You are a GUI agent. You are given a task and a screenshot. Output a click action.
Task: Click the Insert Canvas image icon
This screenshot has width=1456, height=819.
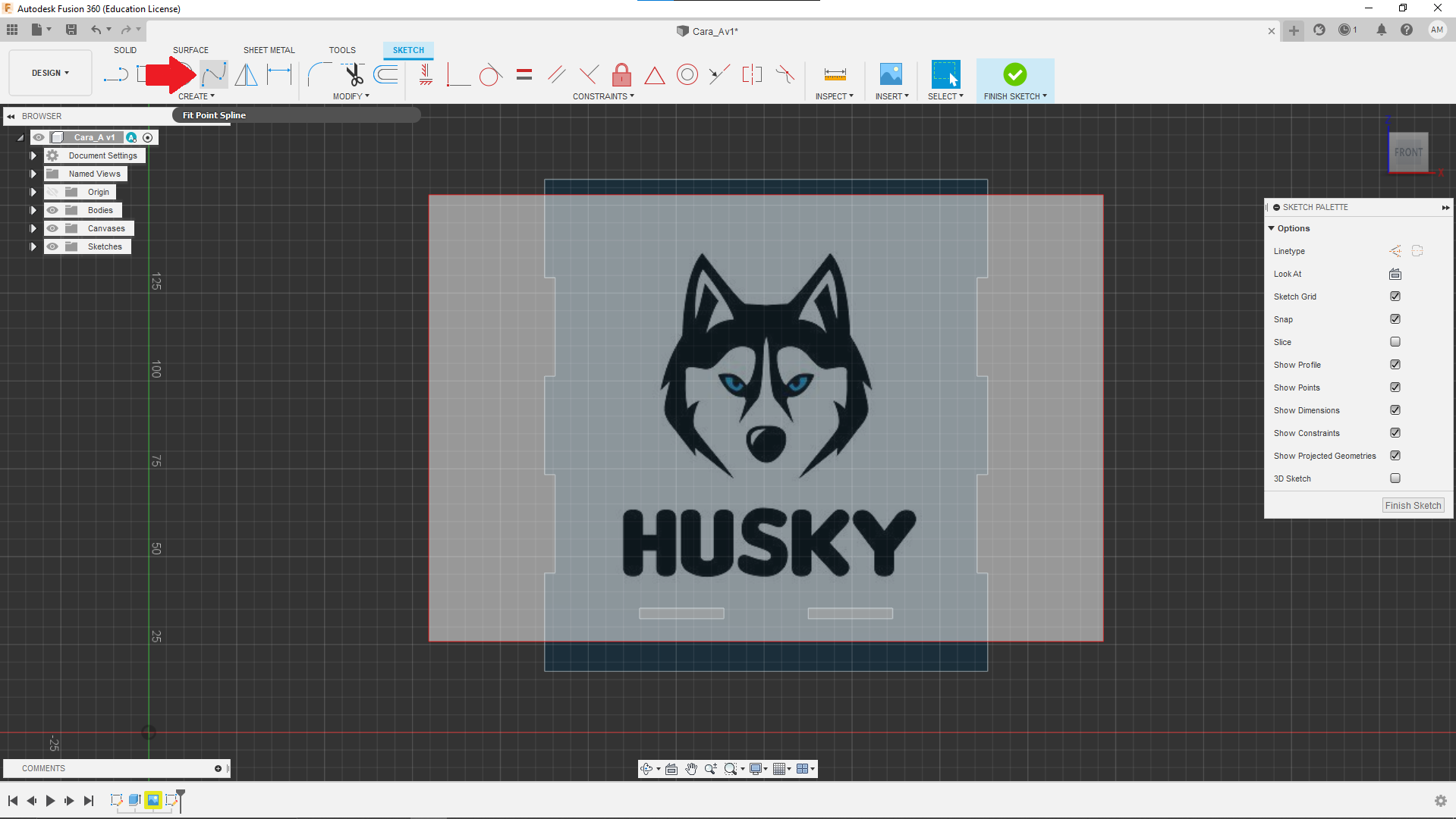coord(891,74)
